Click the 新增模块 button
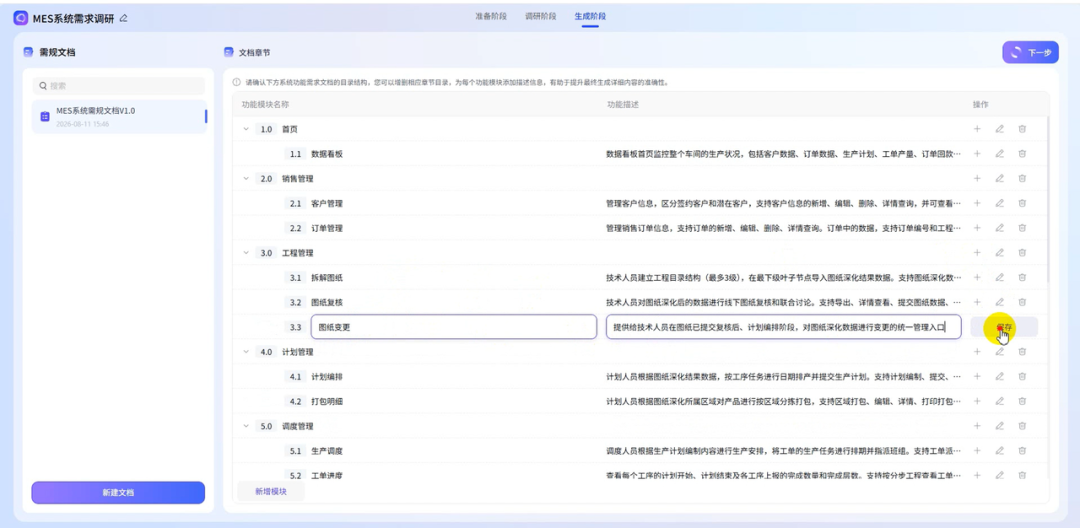The width and height of the screenshot is (1080, 528). 271,492
